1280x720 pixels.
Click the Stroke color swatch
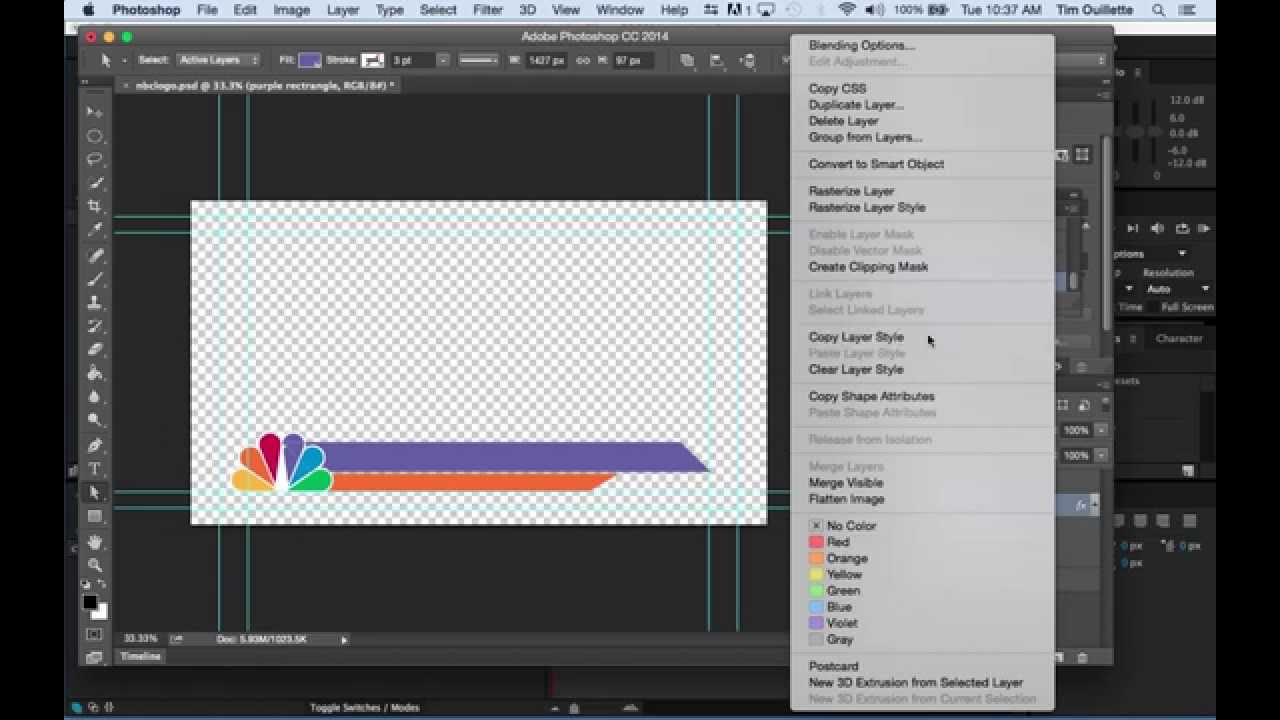371,60
